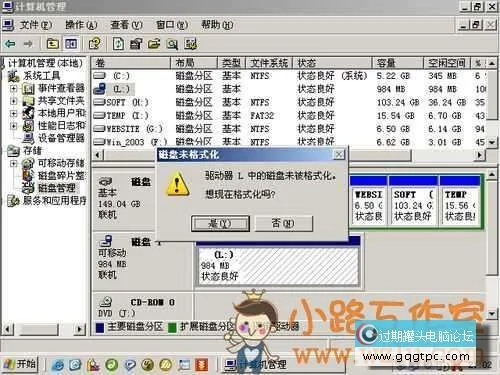Screen dimensions: 500x375
Task: Sort by the 空闲空间 column header
Action: 446,63
